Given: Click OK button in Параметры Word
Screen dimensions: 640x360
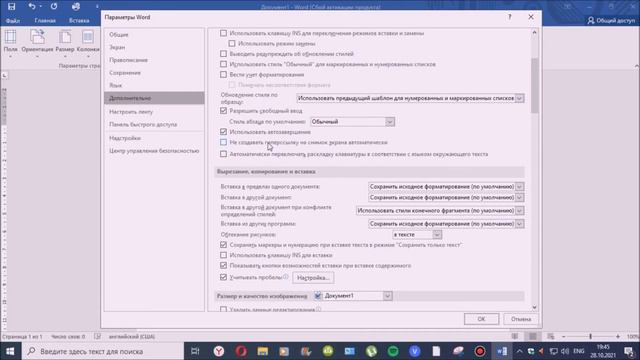Looking at the screenshot, I should (481, 319).
